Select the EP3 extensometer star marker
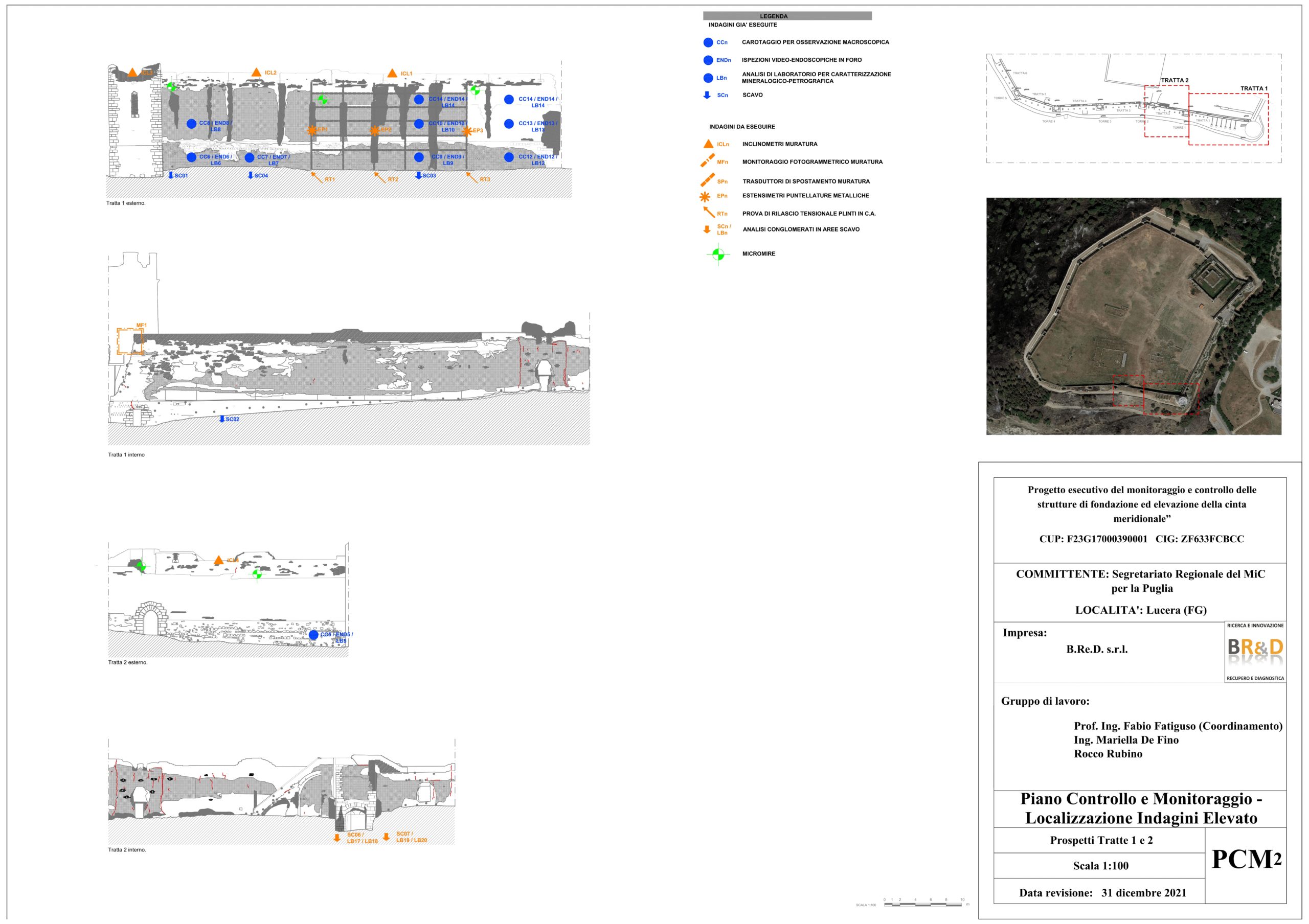 pyautogui.click(x=467, y=131)
